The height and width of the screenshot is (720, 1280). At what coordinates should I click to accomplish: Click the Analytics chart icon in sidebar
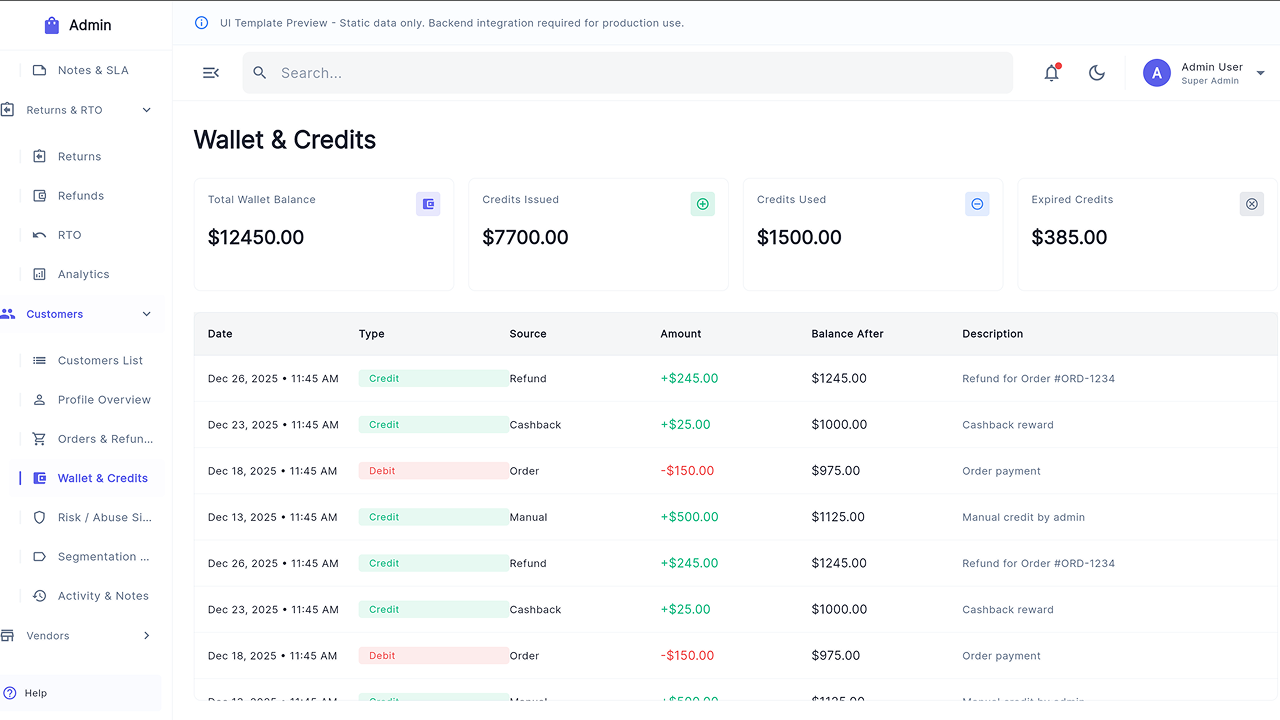point(39,274)
